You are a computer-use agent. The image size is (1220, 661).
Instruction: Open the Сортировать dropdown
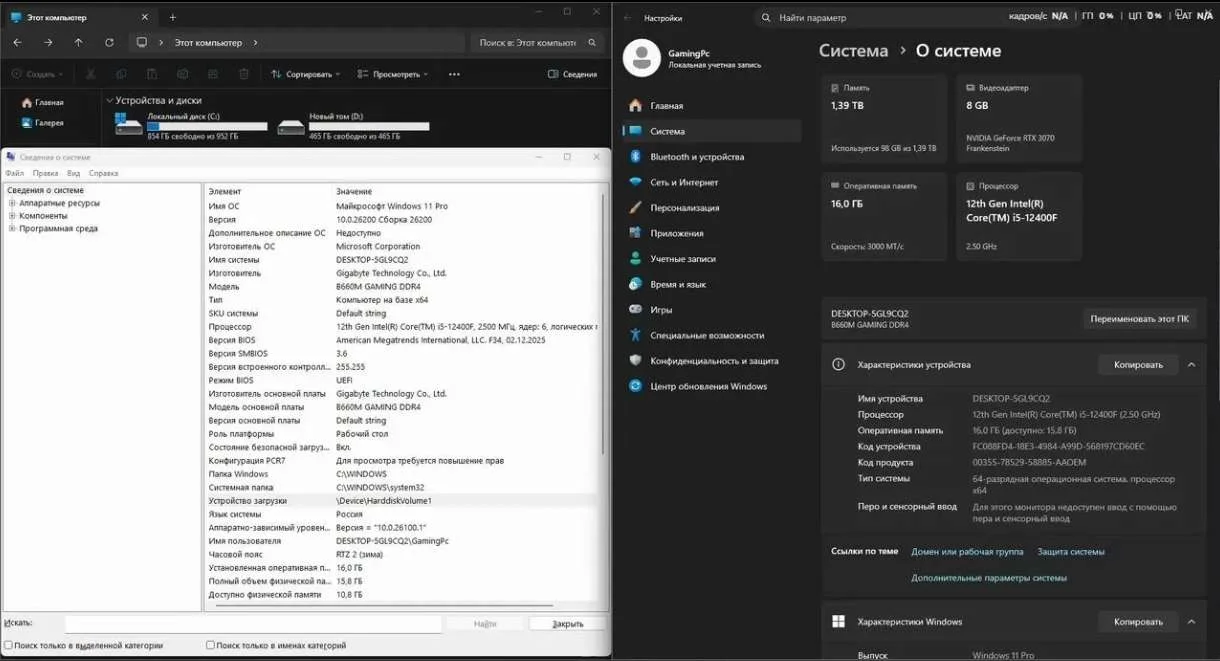[306, 74]
